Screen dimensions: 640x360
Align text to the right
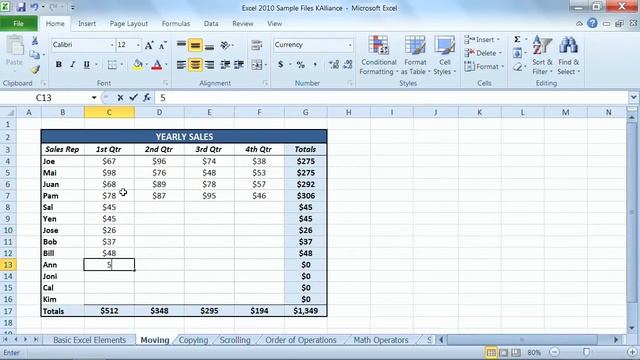(x=209, y=64)
